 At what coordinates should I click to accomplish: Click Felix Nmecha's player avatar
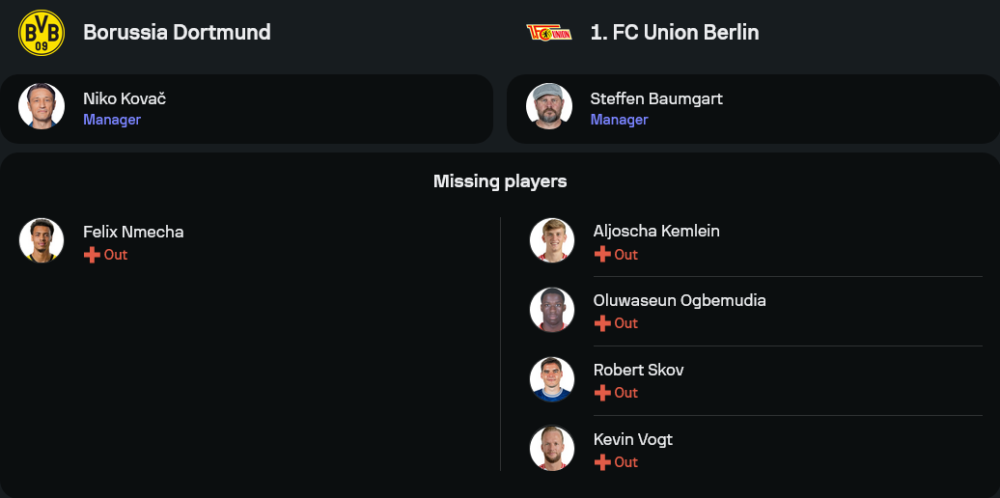click(x=41, y=241)
